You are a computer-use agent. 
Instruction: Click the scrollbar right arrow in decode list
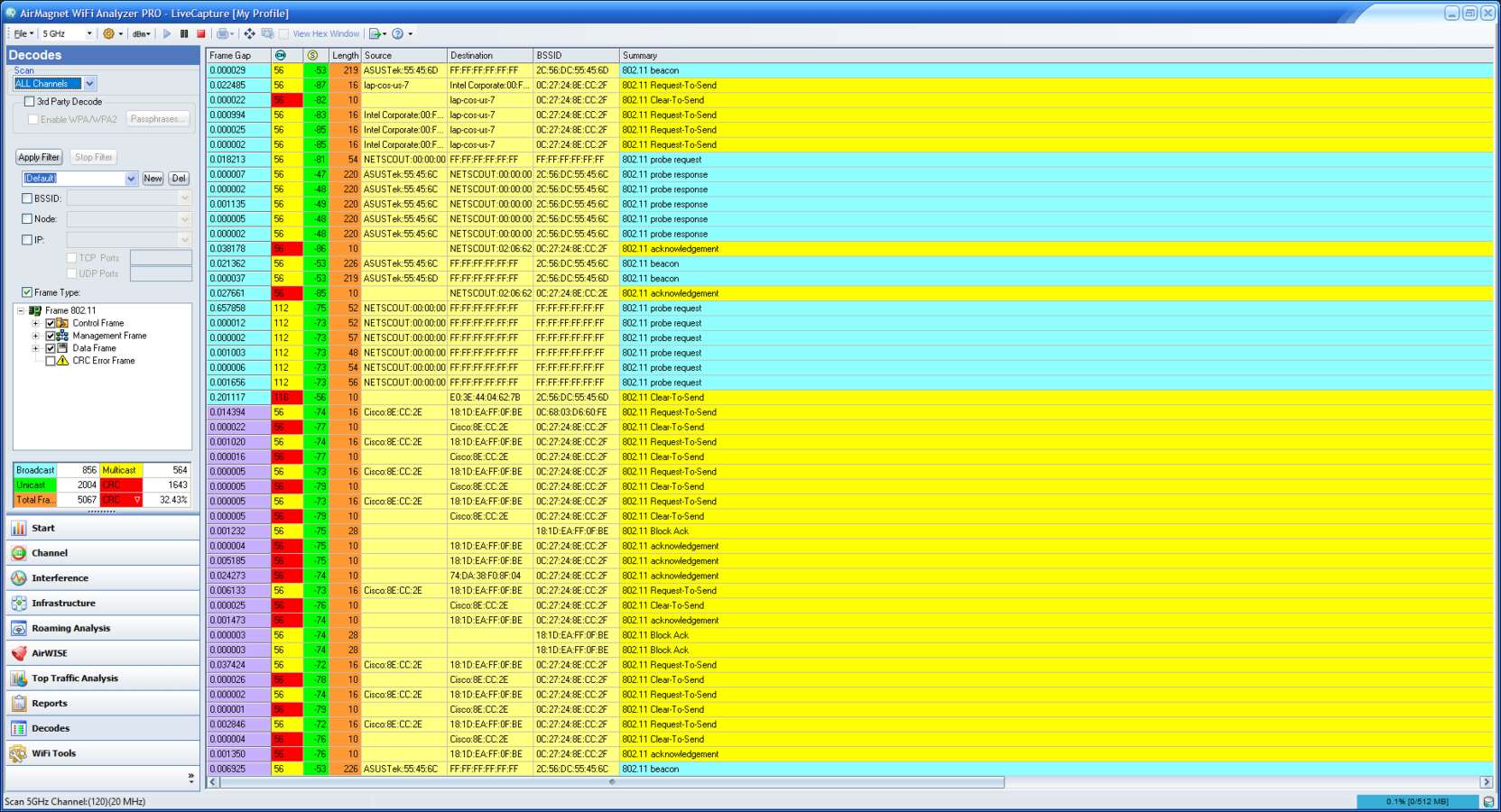click(x=1486, y=782)
